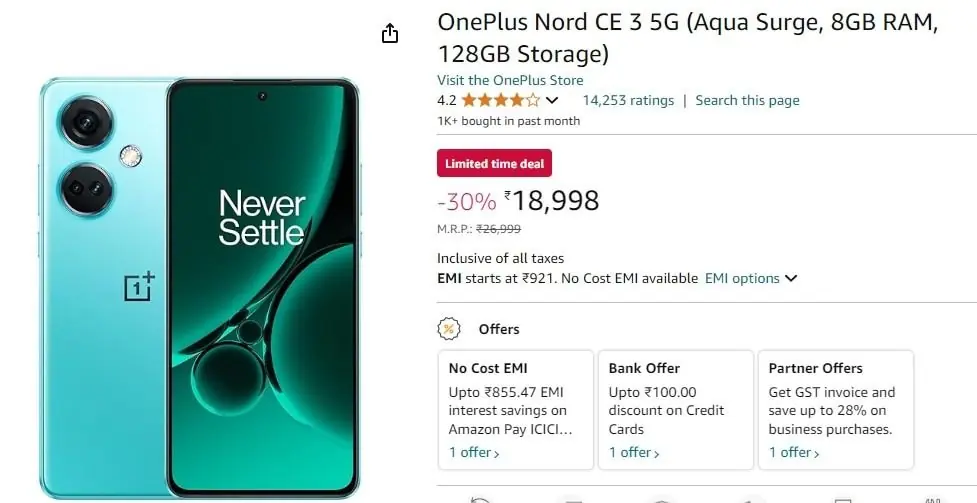
Task: Click the Offers percent badge icon
Action: click(450, 329)
